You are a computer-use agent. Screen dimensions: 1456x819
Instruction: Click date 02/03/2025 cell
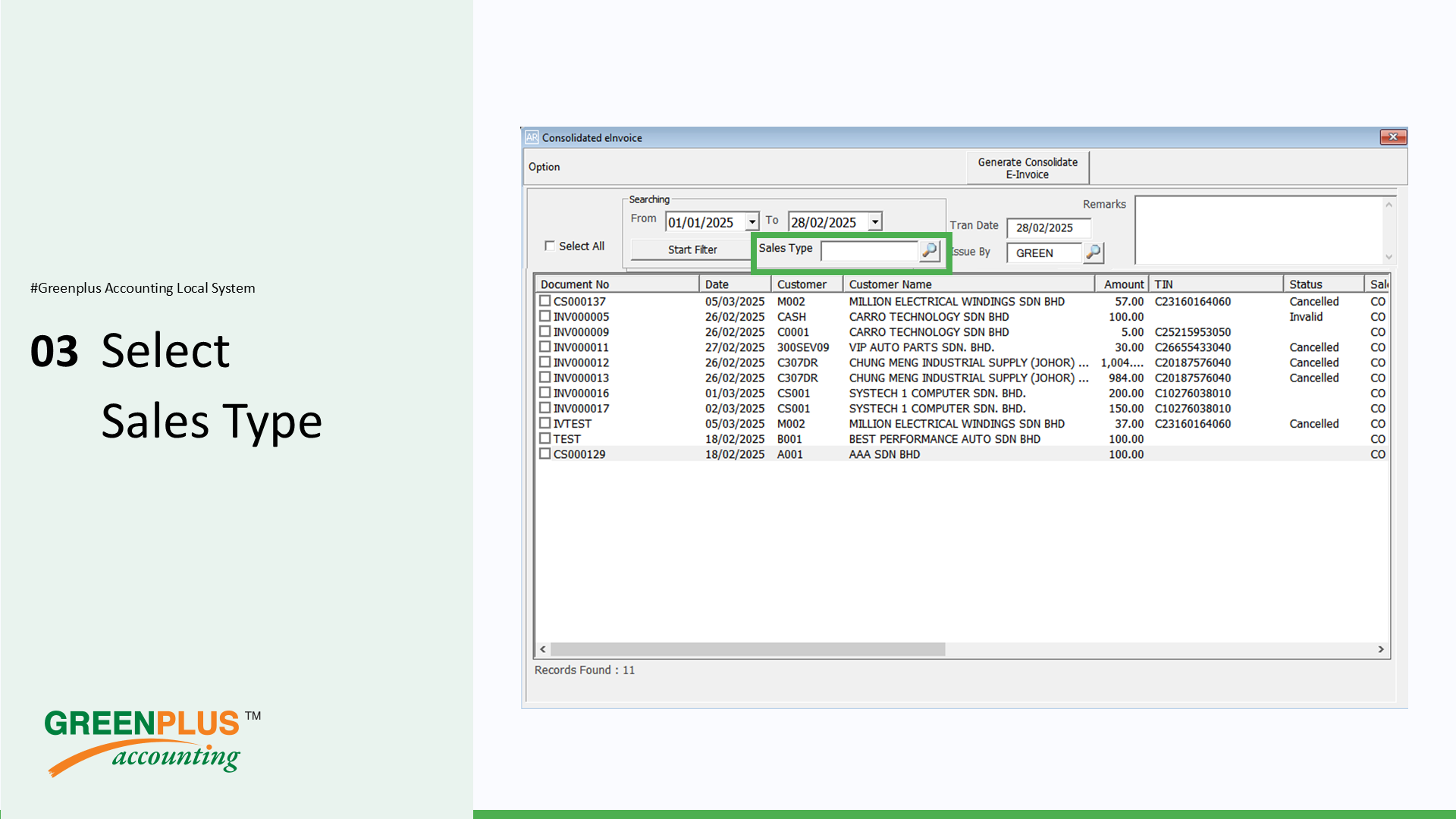[735, 409]
